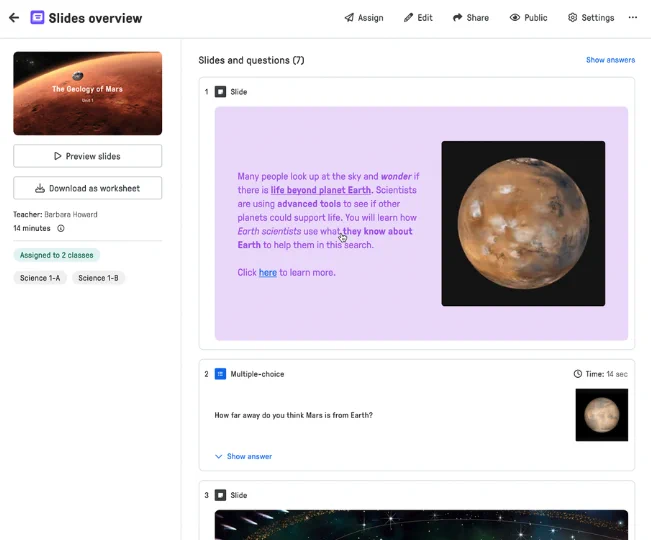Click the slide type icon on item 3
This screenshot has height=540, width=651.
click(x=220, y=495)
